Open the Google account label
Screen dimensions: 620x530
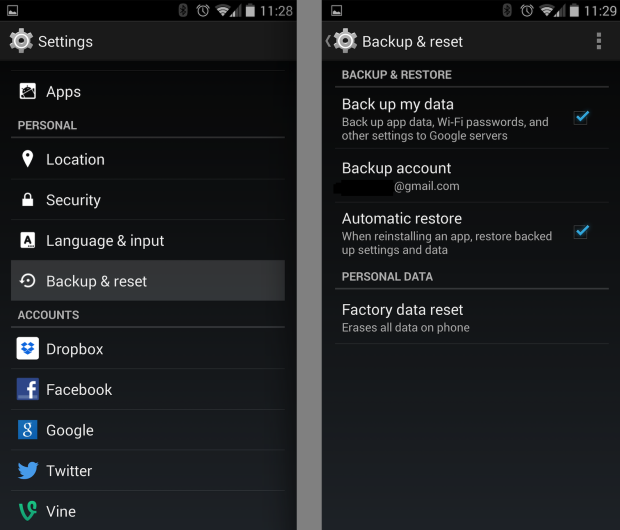pyautogui.click(x=70, y=430)
